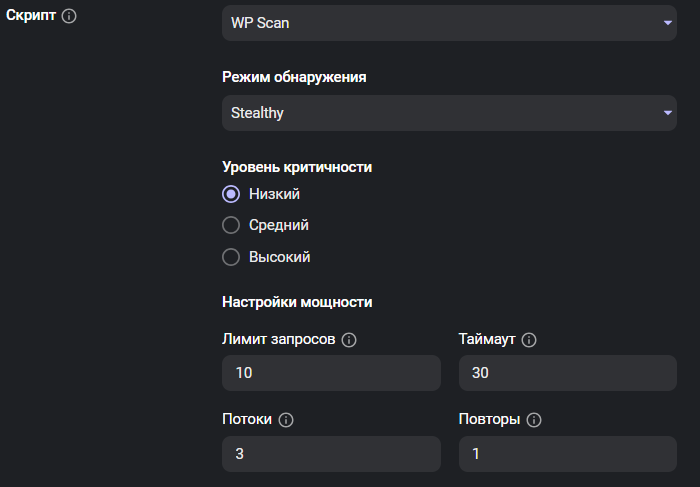700x487 pixels.
Task: Click the Скрипт label text
Action: 31,15
